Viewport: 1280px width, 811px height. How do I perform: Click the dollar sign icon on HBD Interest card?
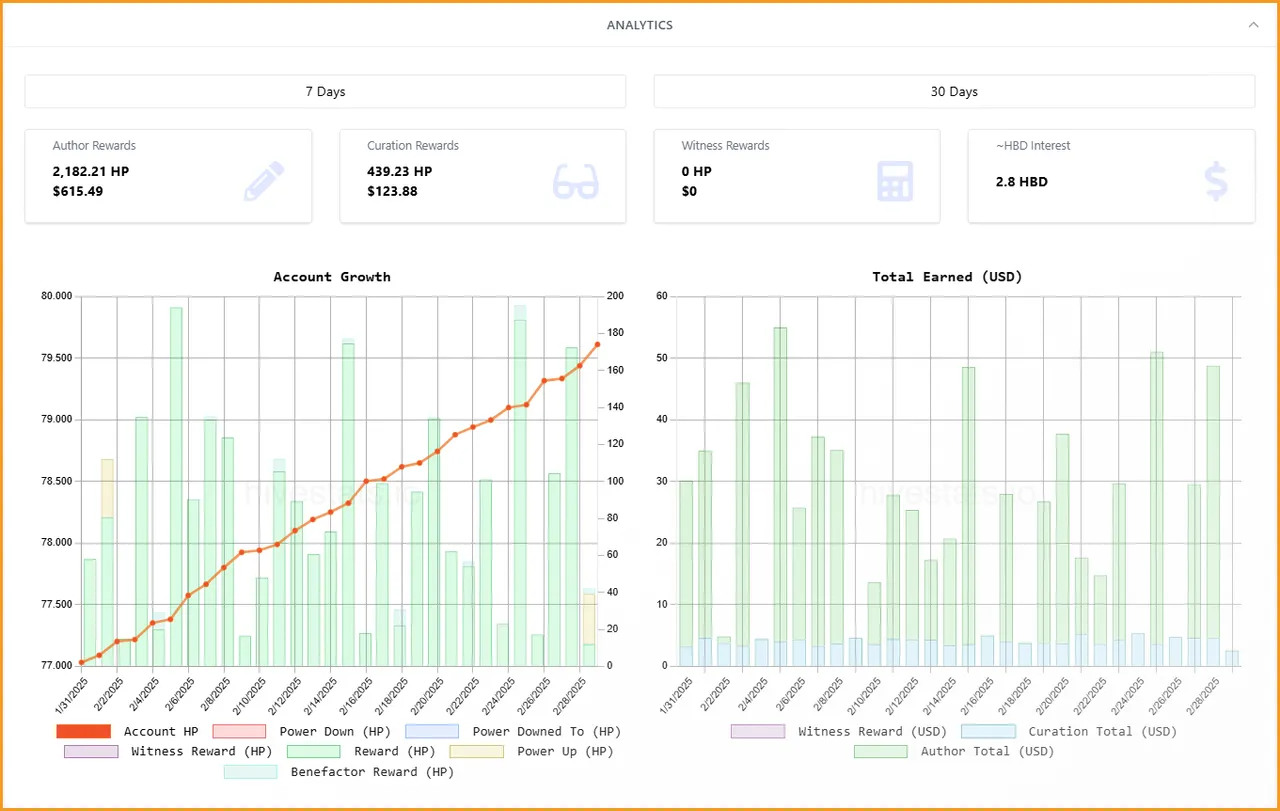point(1216,181)
